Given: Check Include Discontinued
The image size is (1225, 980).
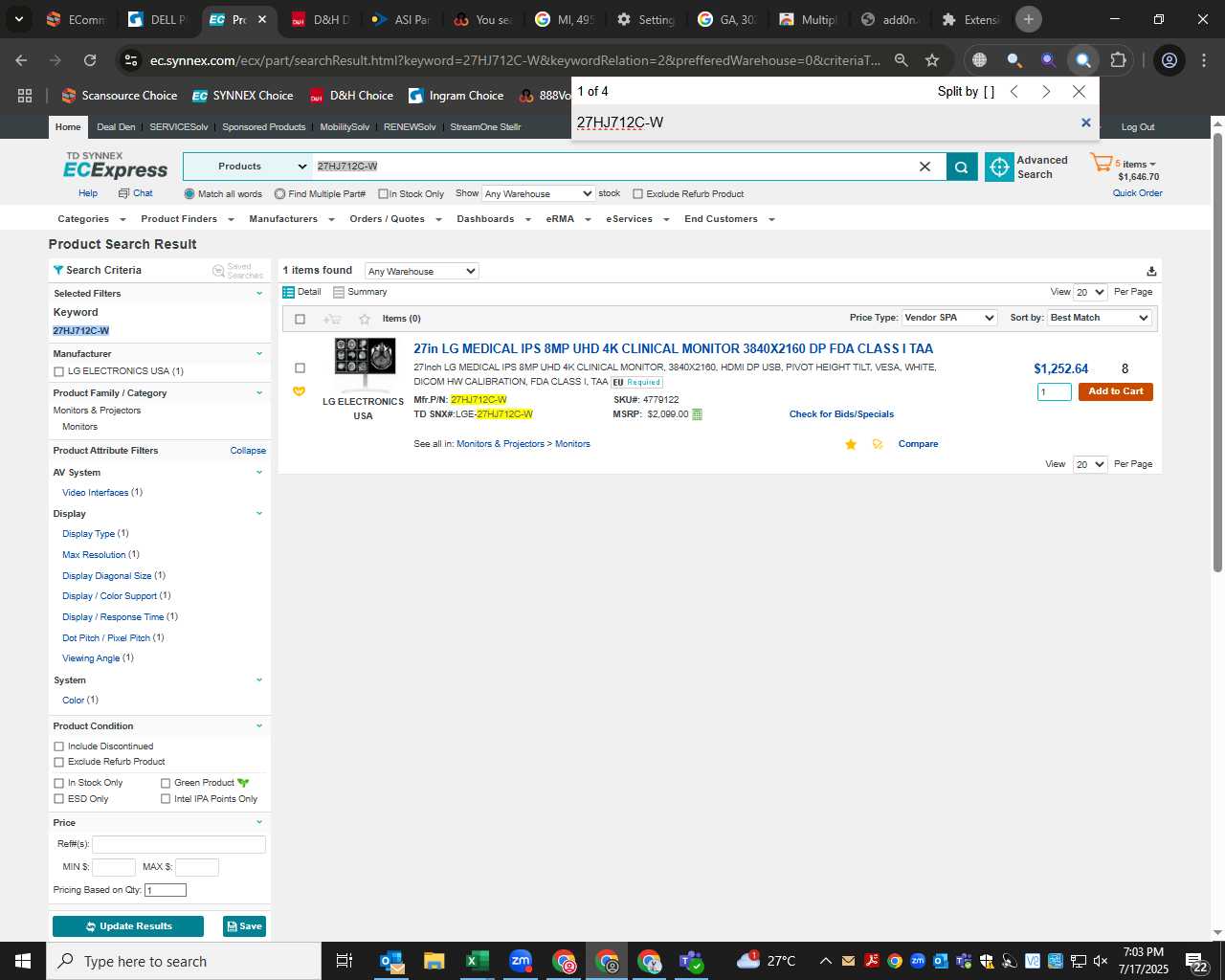Looking at the screenshot, I should [58, 746].
